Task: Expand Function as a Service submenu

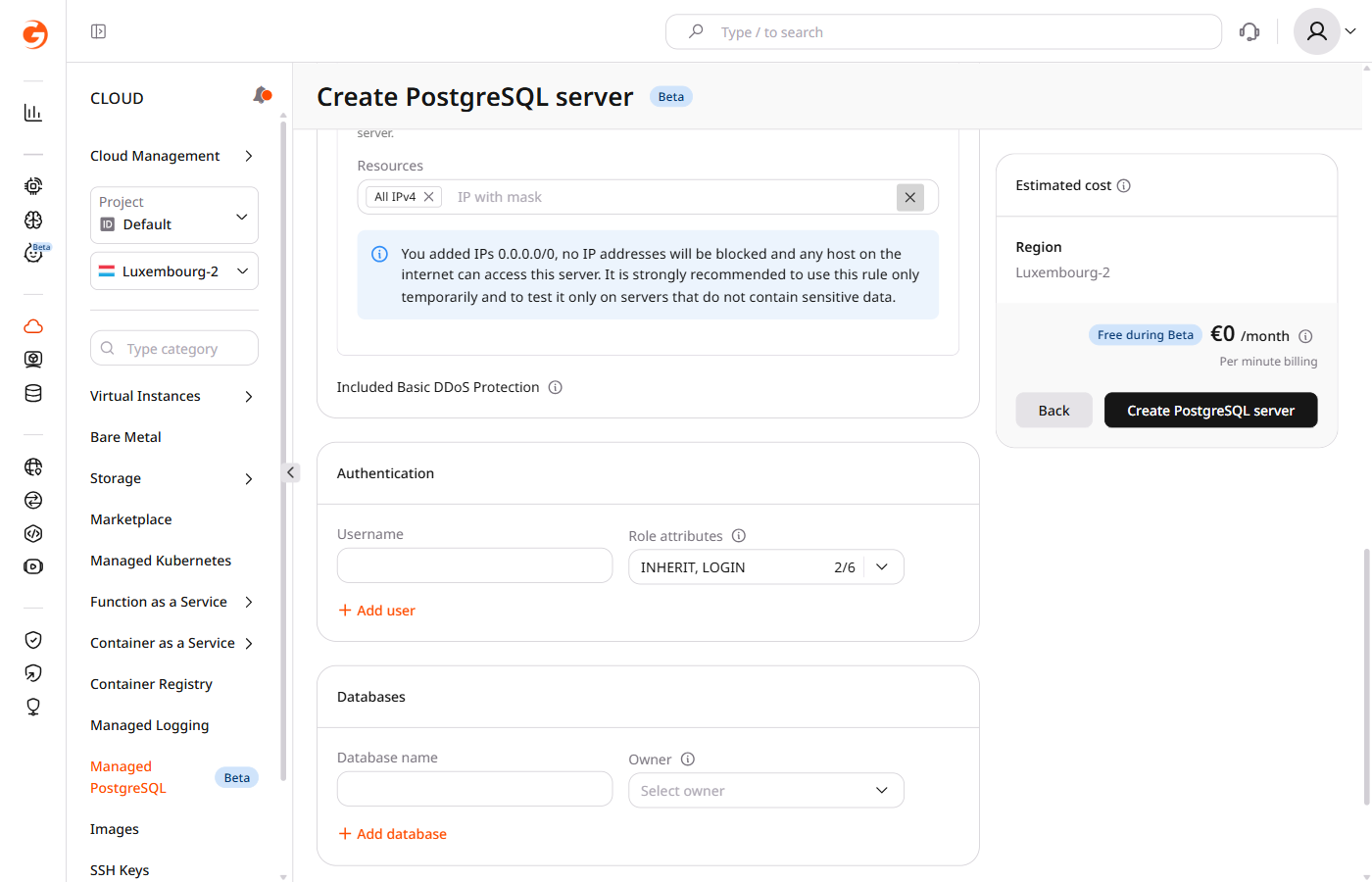Action: (x=172, y=602)
